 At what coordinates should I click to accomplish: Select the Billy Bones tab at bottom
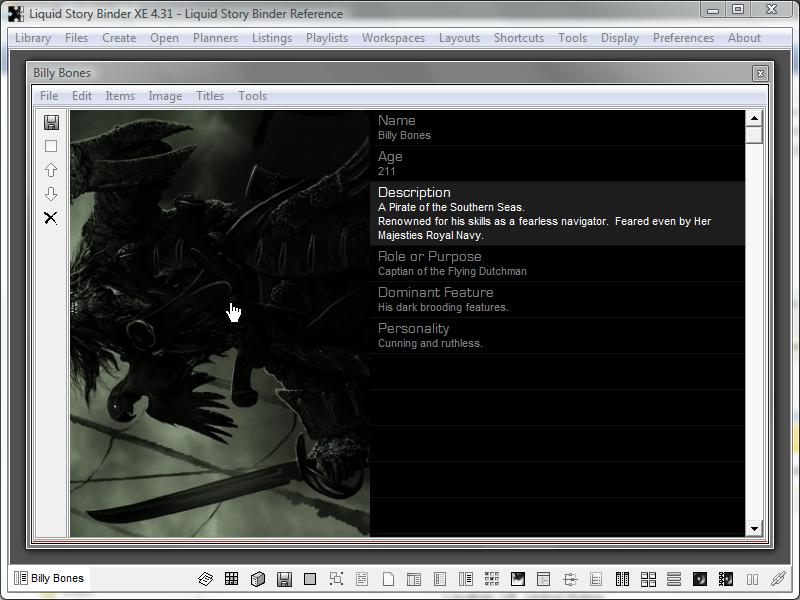[50, 578]
